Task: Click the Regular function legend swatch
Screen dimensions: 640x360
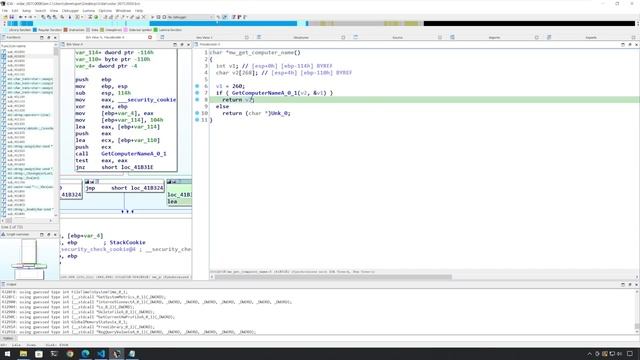Action: click(35, 30)
